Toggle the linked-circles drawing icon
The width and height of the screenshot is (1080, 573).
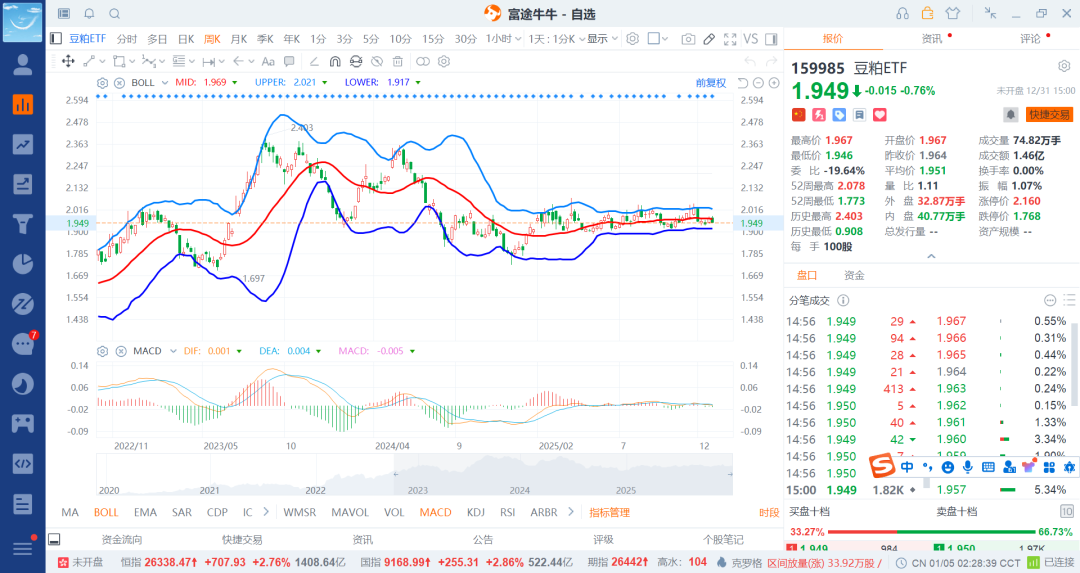click(423, 61)
